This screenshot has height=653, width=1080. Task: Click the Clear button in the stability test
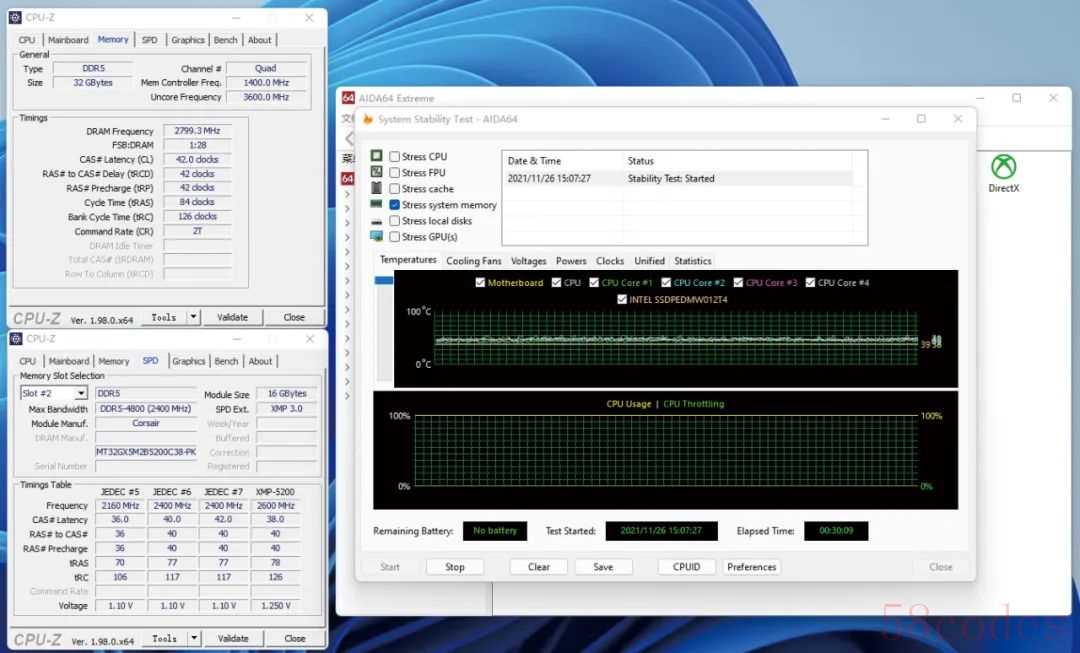(539, 566)
